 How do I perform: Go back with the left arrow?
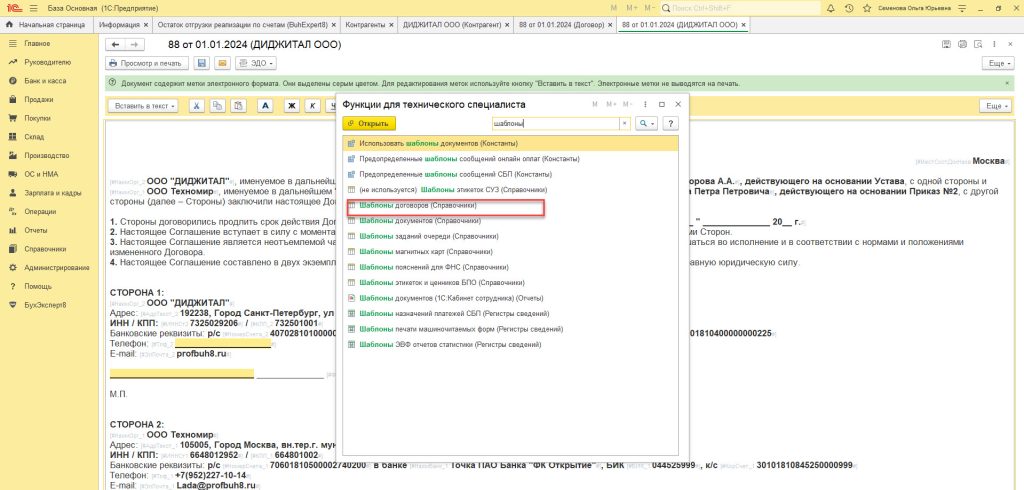pyautogui.click(x=116, y=44)
